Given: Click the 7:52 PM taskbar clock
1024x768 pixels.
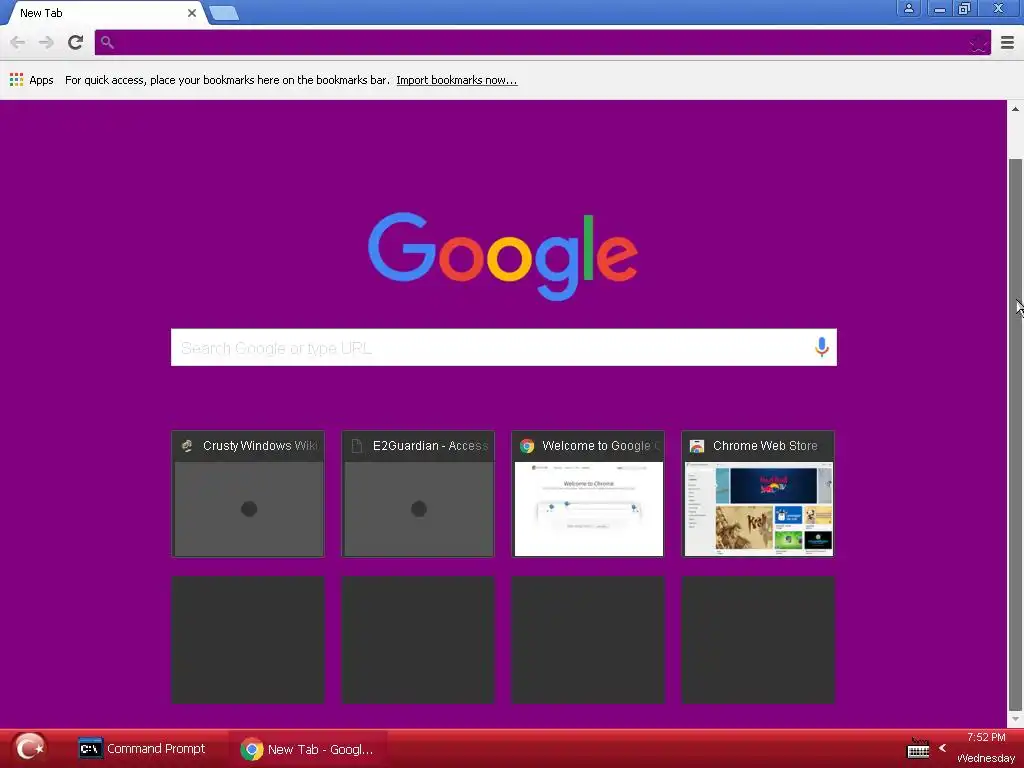Looking at the screenshot, I should [x=986, y=737].
